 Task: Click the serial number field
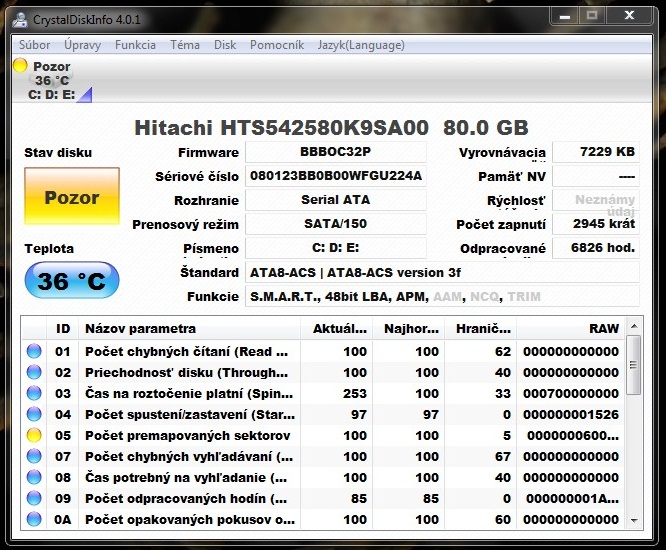(336, 176)
